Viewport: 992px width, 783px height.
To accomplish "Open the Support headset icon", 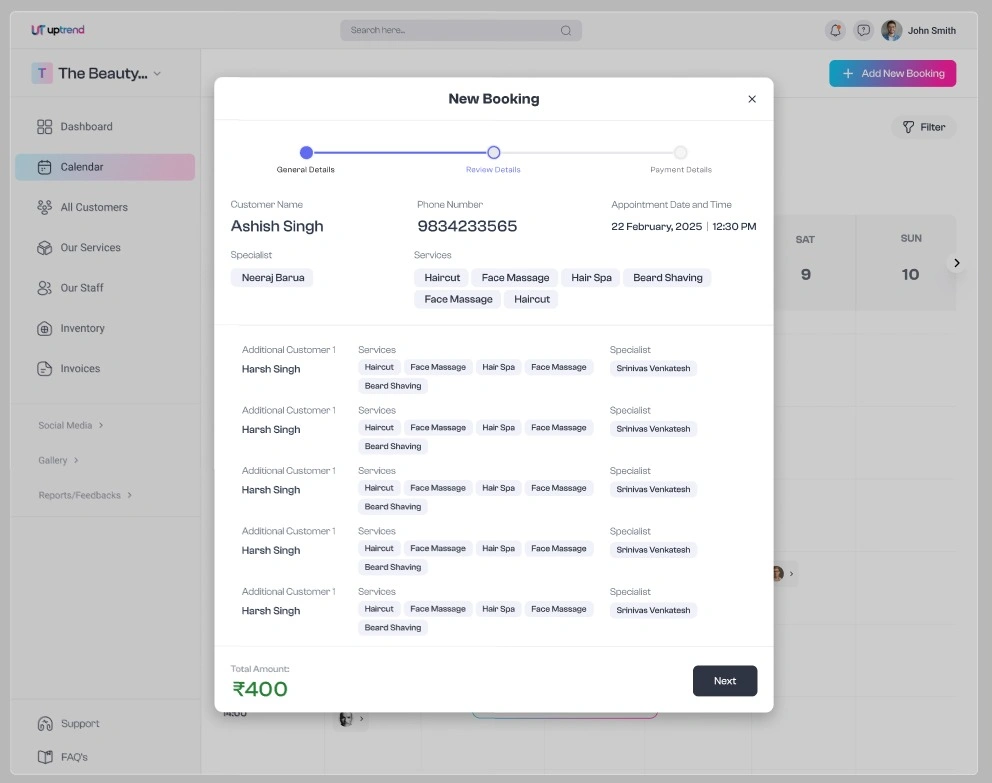I will click(x=44, y=723).
